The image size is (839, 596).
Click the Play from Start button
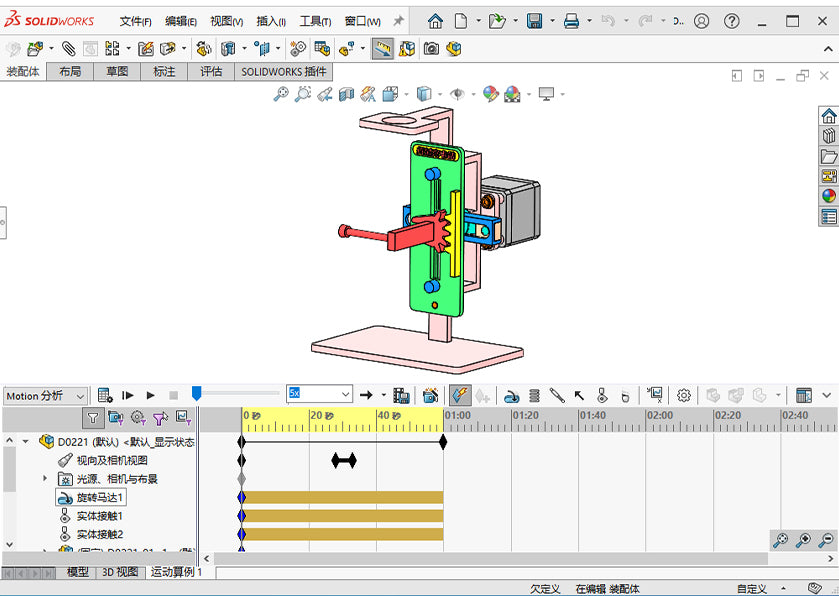click(127, 395)
